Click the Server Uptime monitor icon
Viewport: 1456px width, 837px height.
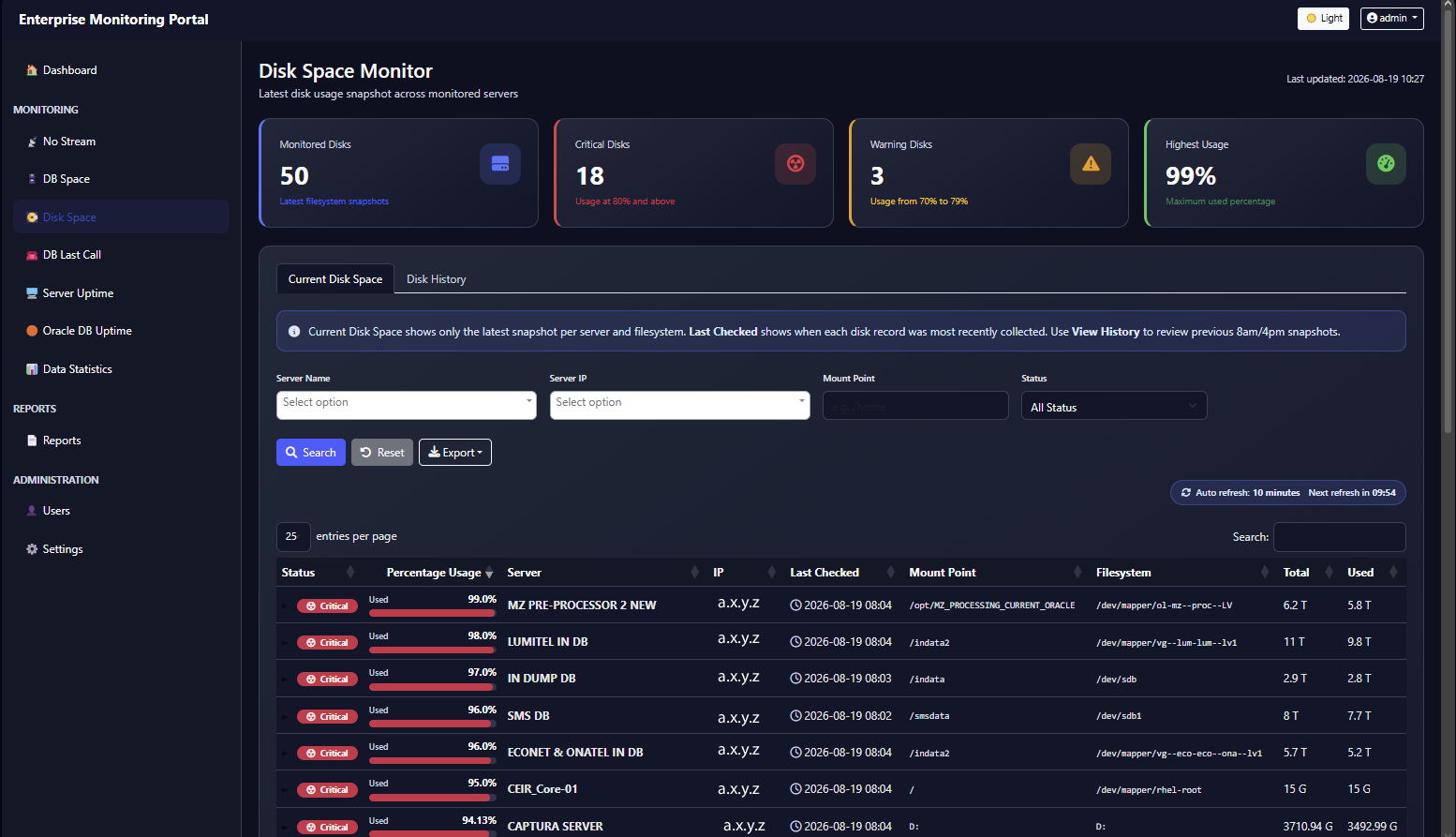pos(32,293)
